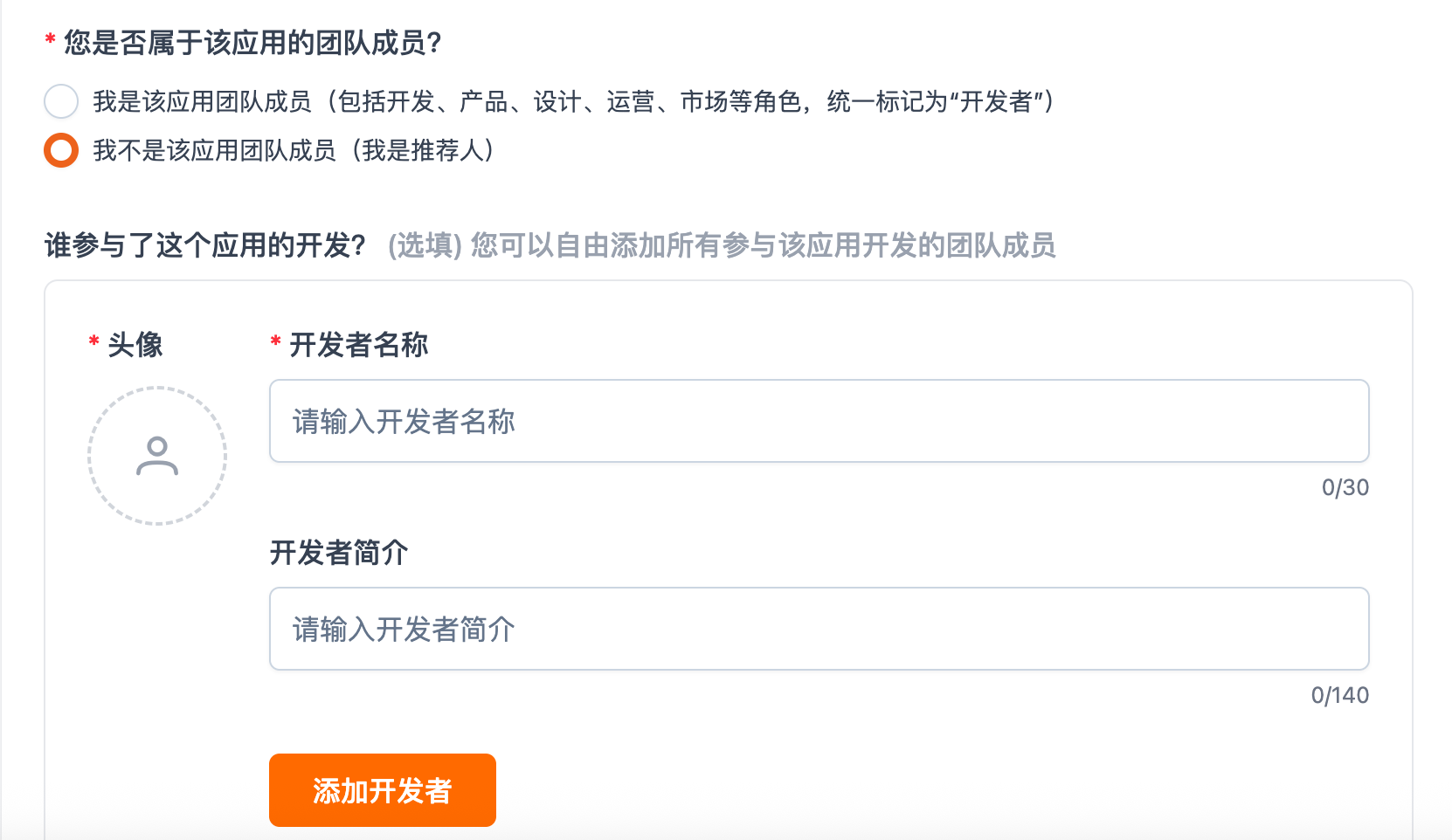Click the 头像 field label
Screen dimensions: 1452x840
coord(135,345)
